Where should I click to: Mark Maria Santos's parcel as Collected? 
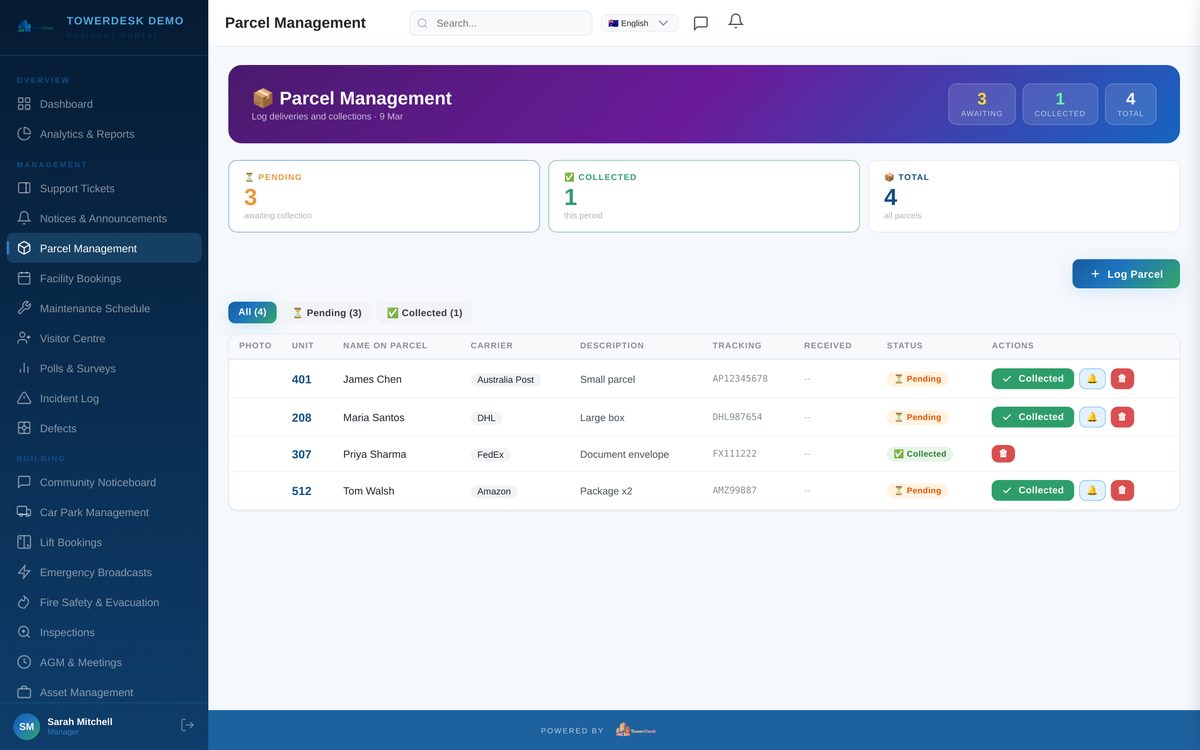[1032, 416]
